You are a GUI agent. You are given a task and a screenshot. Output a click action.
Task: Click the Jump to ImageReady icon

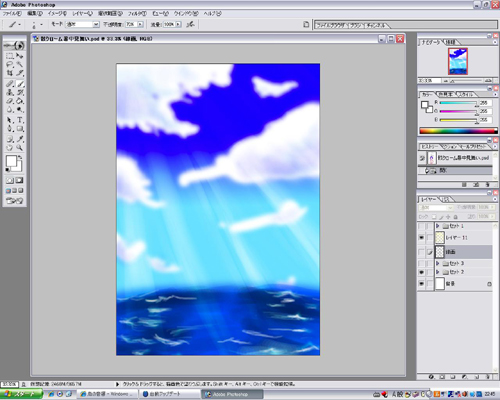tap(15, 201)
